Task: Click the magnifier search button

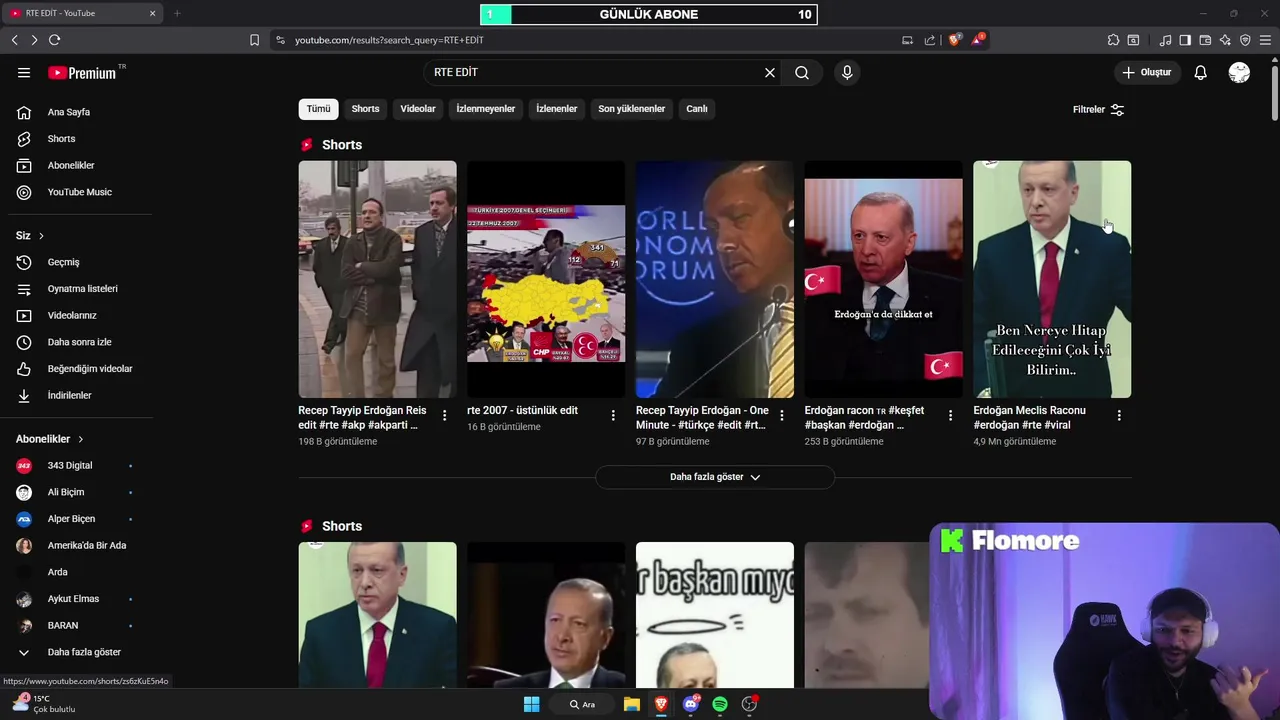Action: pos(802,73)
